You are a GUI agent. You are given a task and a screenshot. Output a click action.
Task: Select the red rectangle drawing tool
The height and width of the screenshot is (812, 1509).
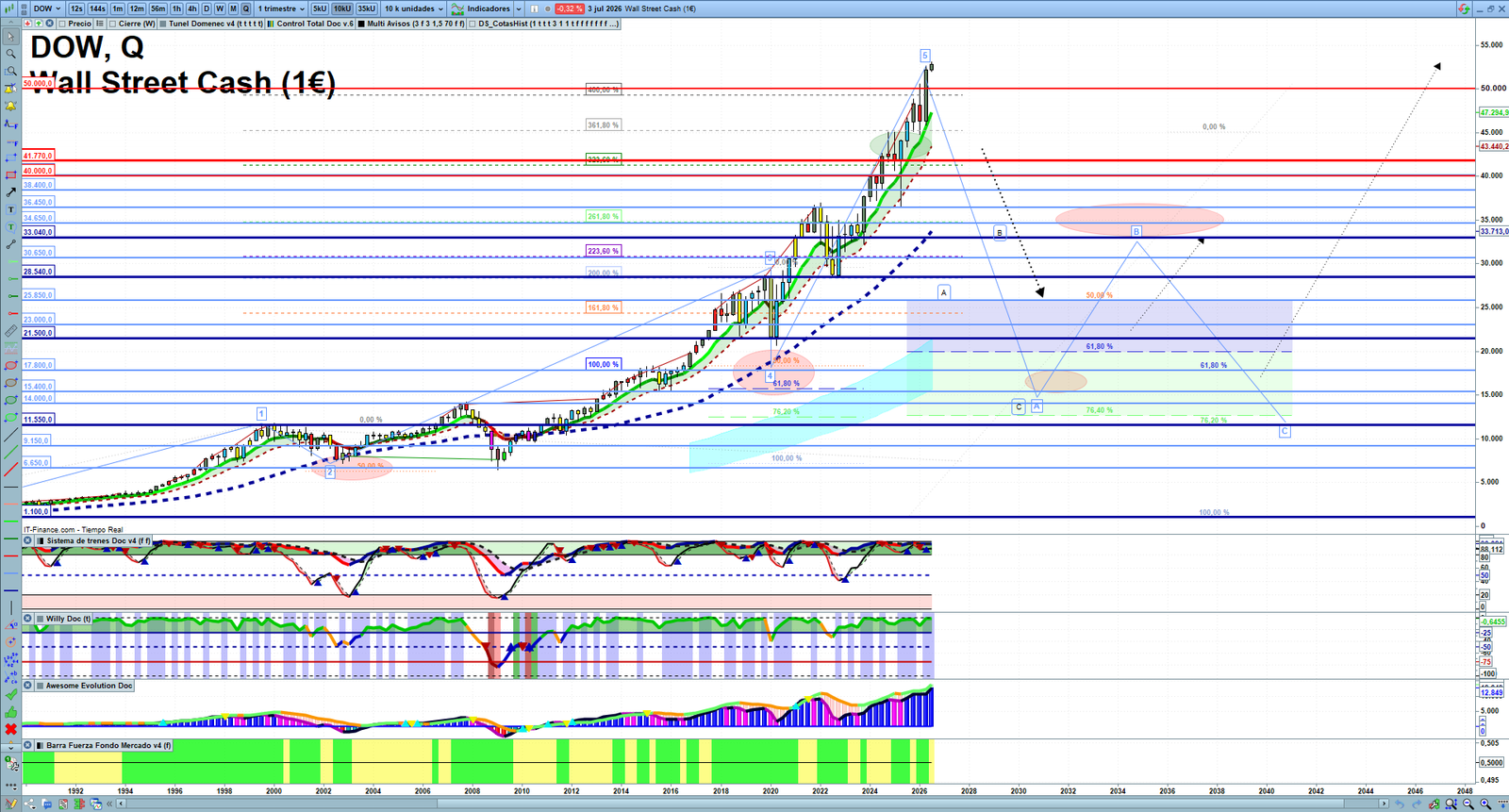[x=10, y=175]
